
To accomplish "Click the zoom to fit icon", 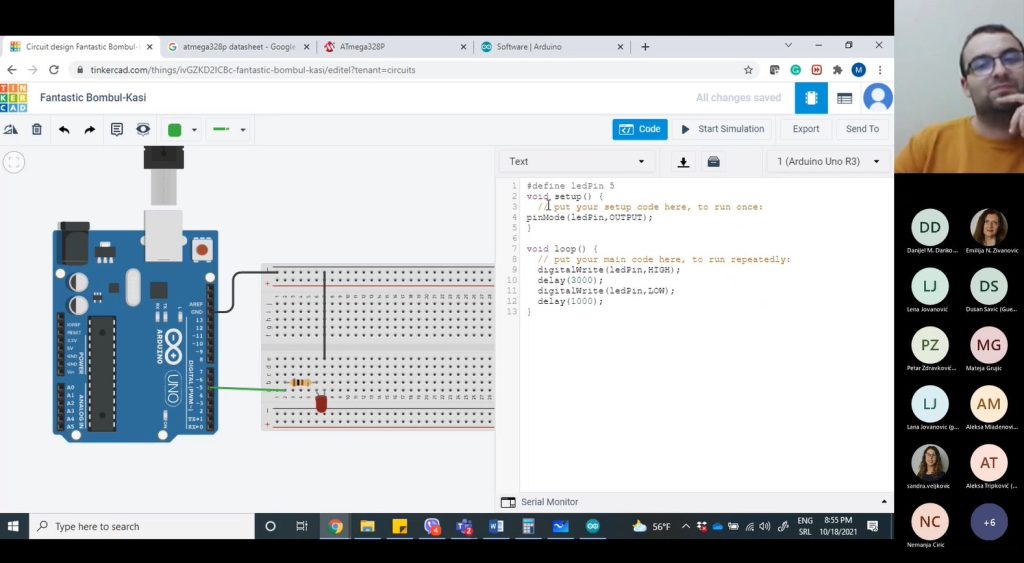I will (x=14, y=161).
